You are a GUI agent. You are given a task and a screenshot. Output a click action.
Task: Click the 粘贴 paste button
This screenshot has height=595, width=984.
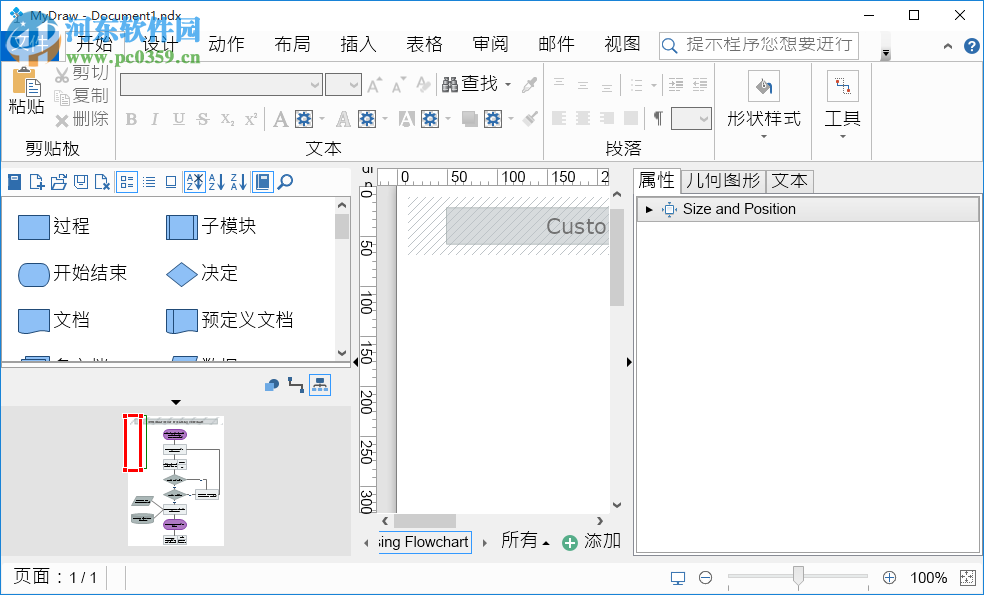click(26, 95)
